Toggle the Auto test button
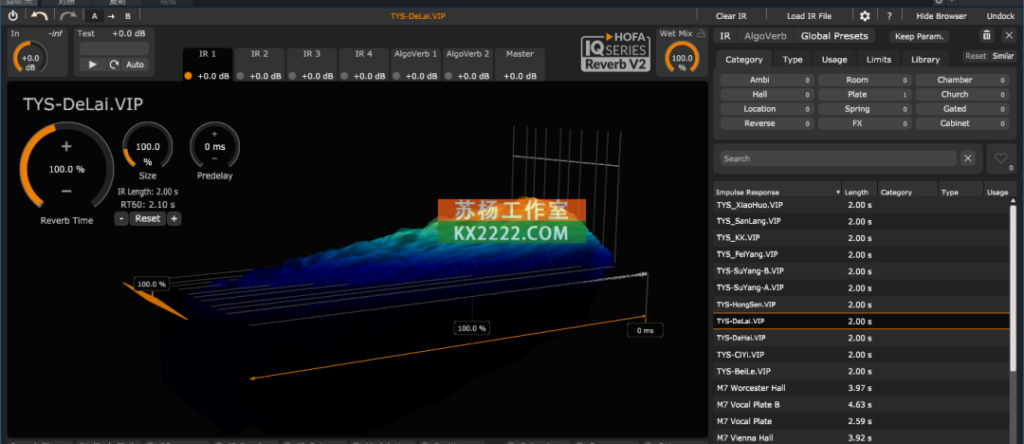This screenshot has width=1024, height=444. click(135, 65)
